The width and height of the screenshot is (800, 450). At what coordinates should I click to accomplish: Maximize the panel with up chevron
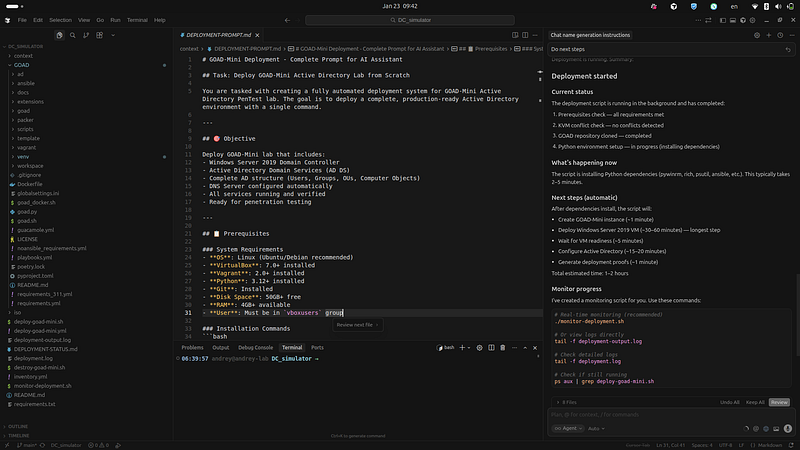click(x=525, y=347)
